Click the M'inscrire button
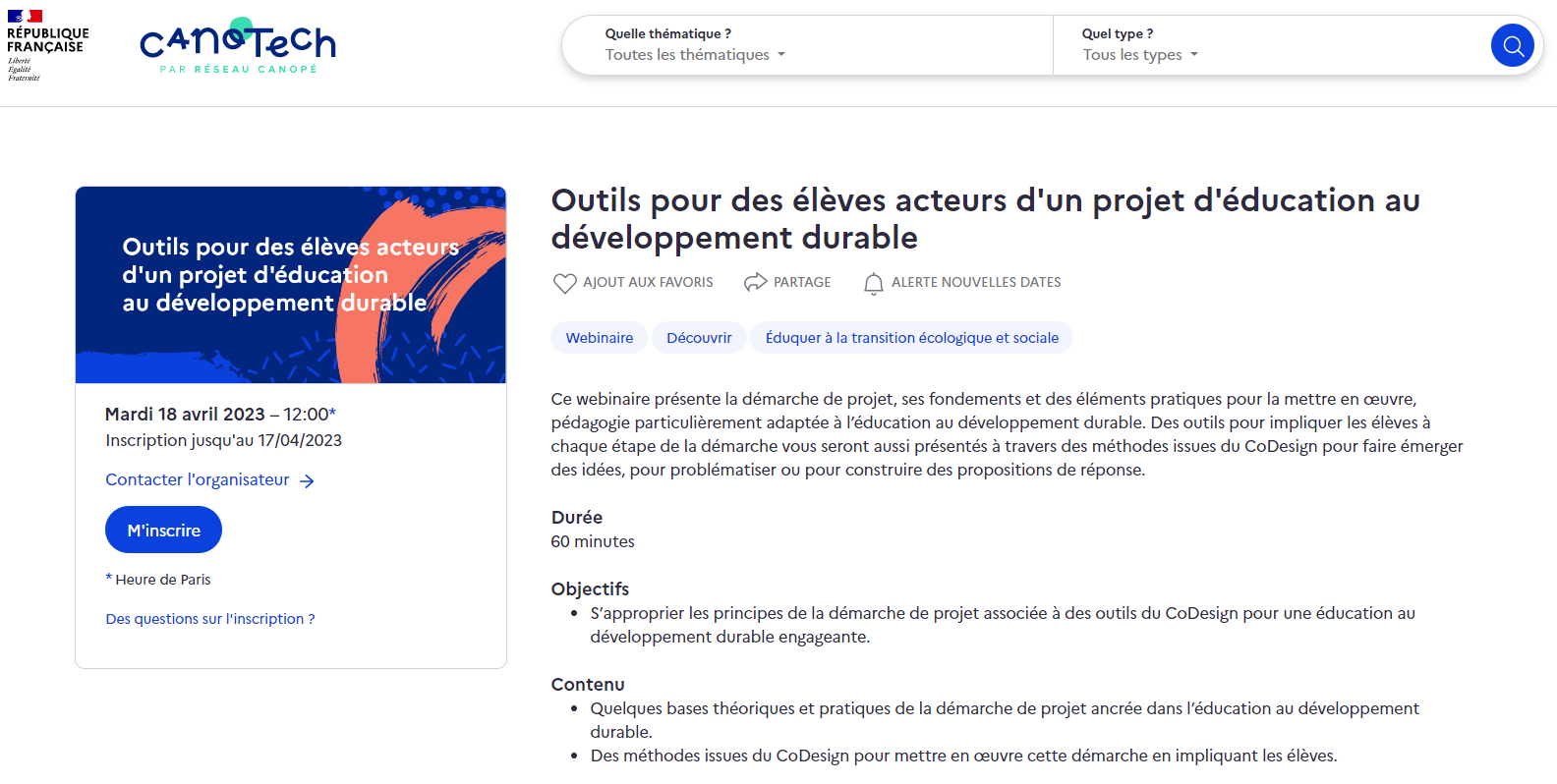 163,530
